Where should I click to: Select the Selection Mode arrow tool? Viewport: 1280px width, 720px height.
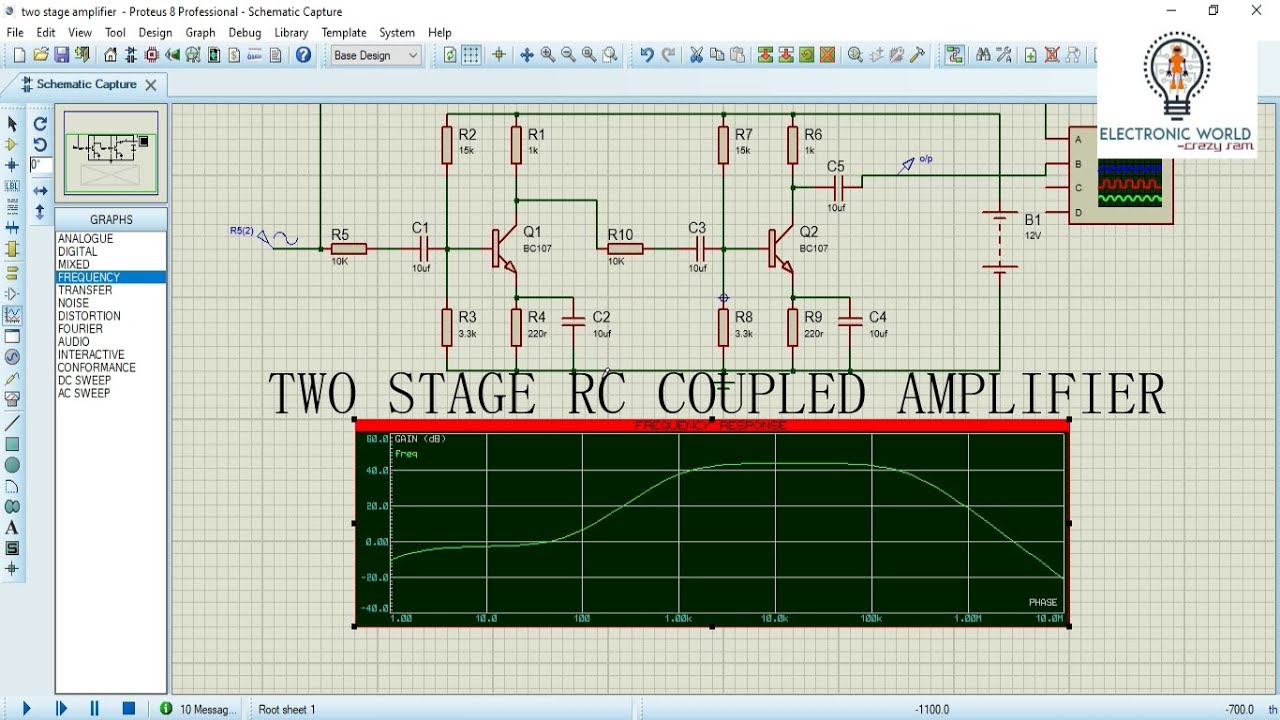(12, 124)
